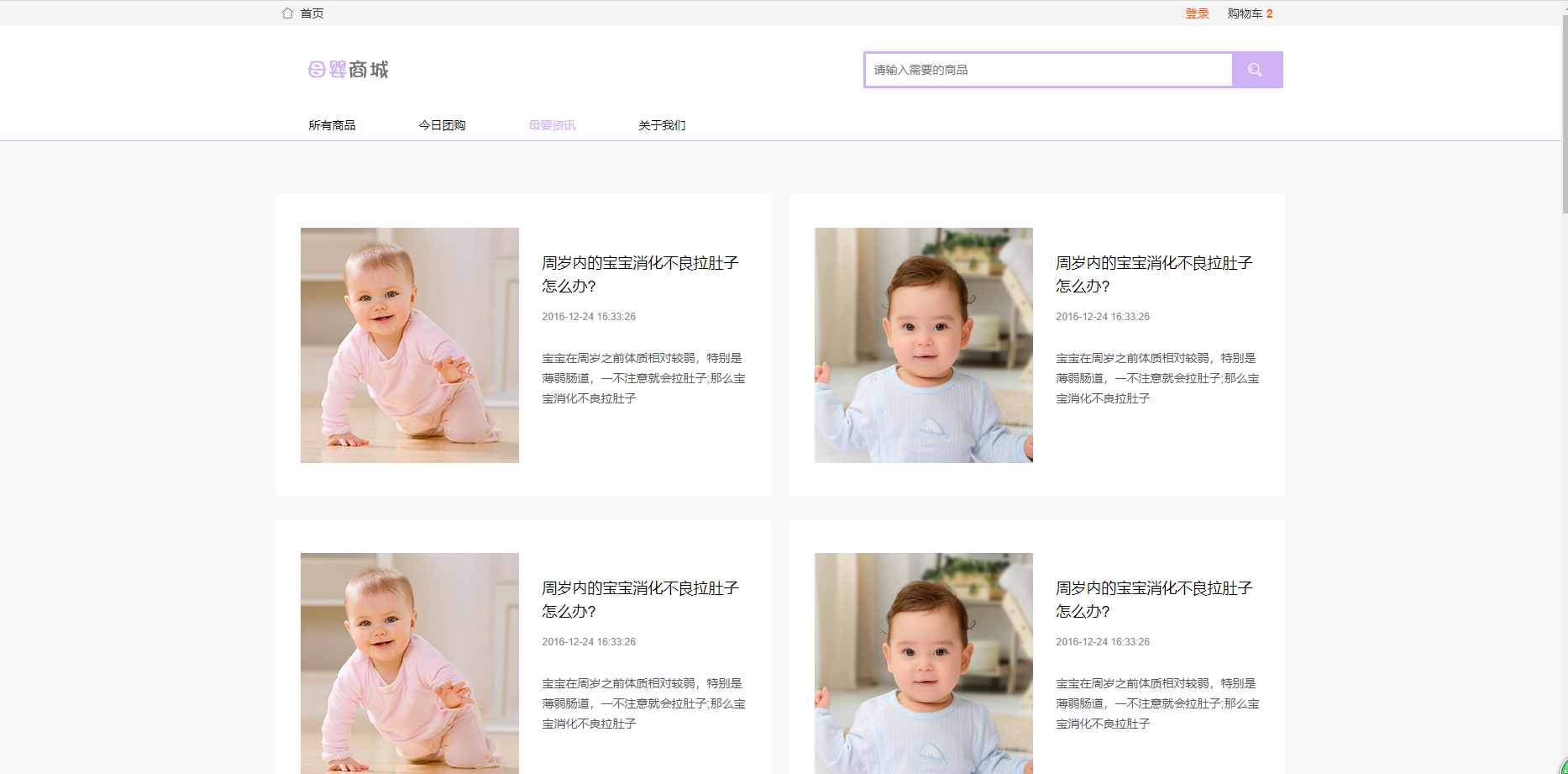Image resolution: width=1568 pixels, height=774 pixels.
Task: Open the 首页 link in top bar
Action: pos(312,13)
